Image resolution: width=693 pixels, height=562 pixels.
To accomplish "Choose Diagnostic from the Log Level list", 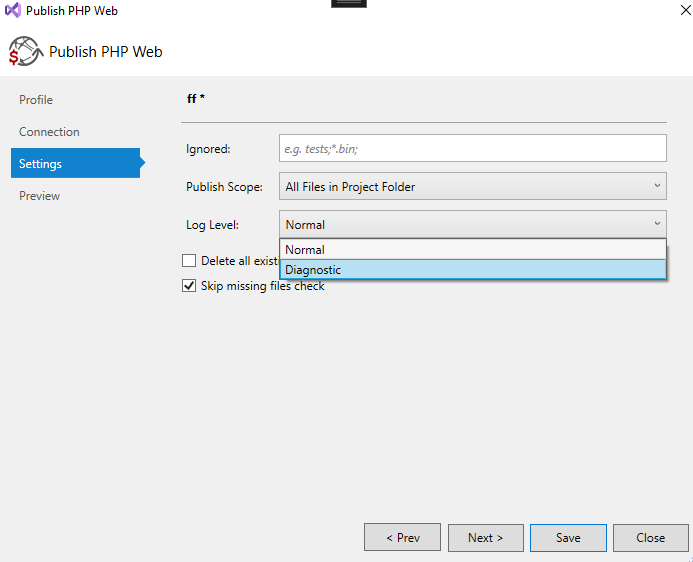I will point(473,270).
